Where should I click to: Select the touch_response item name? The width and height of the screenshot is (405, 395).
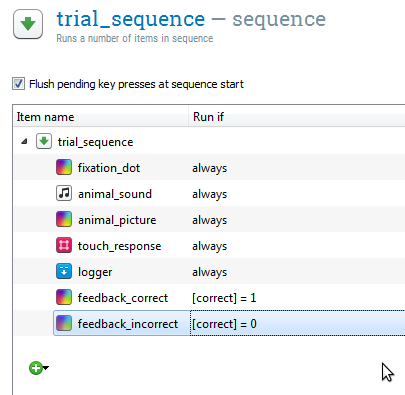click(x=119, y=246)
